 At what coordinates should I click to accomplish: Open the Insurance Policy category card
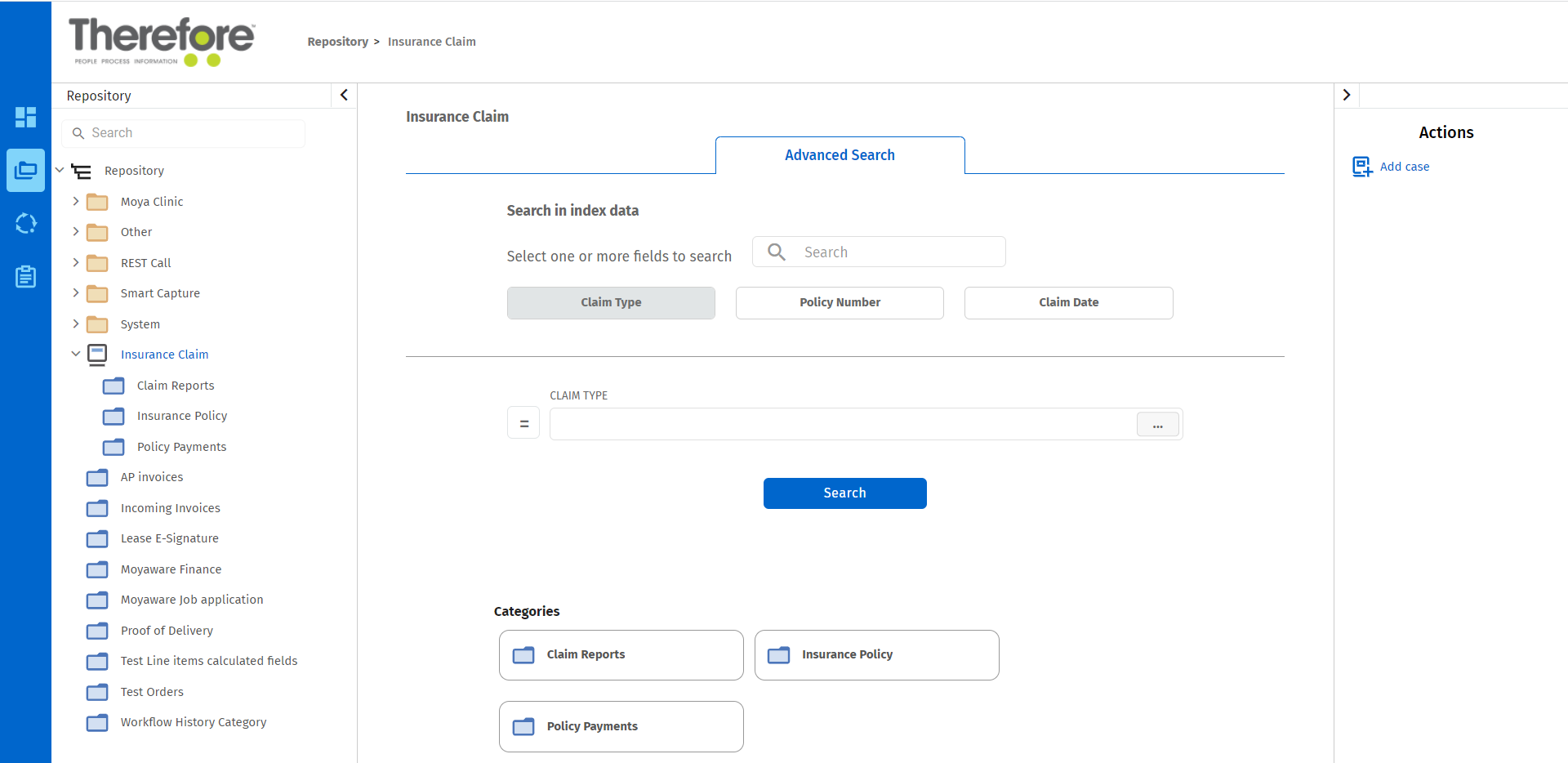[x=876, y=655]
